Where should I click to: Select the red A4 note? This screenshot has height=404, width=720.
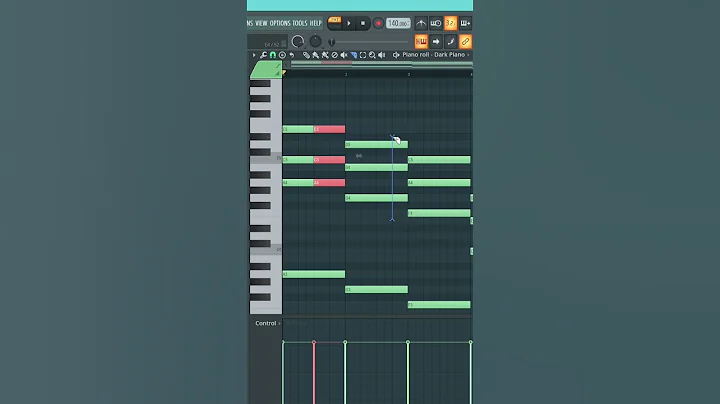tap(329, 183)
